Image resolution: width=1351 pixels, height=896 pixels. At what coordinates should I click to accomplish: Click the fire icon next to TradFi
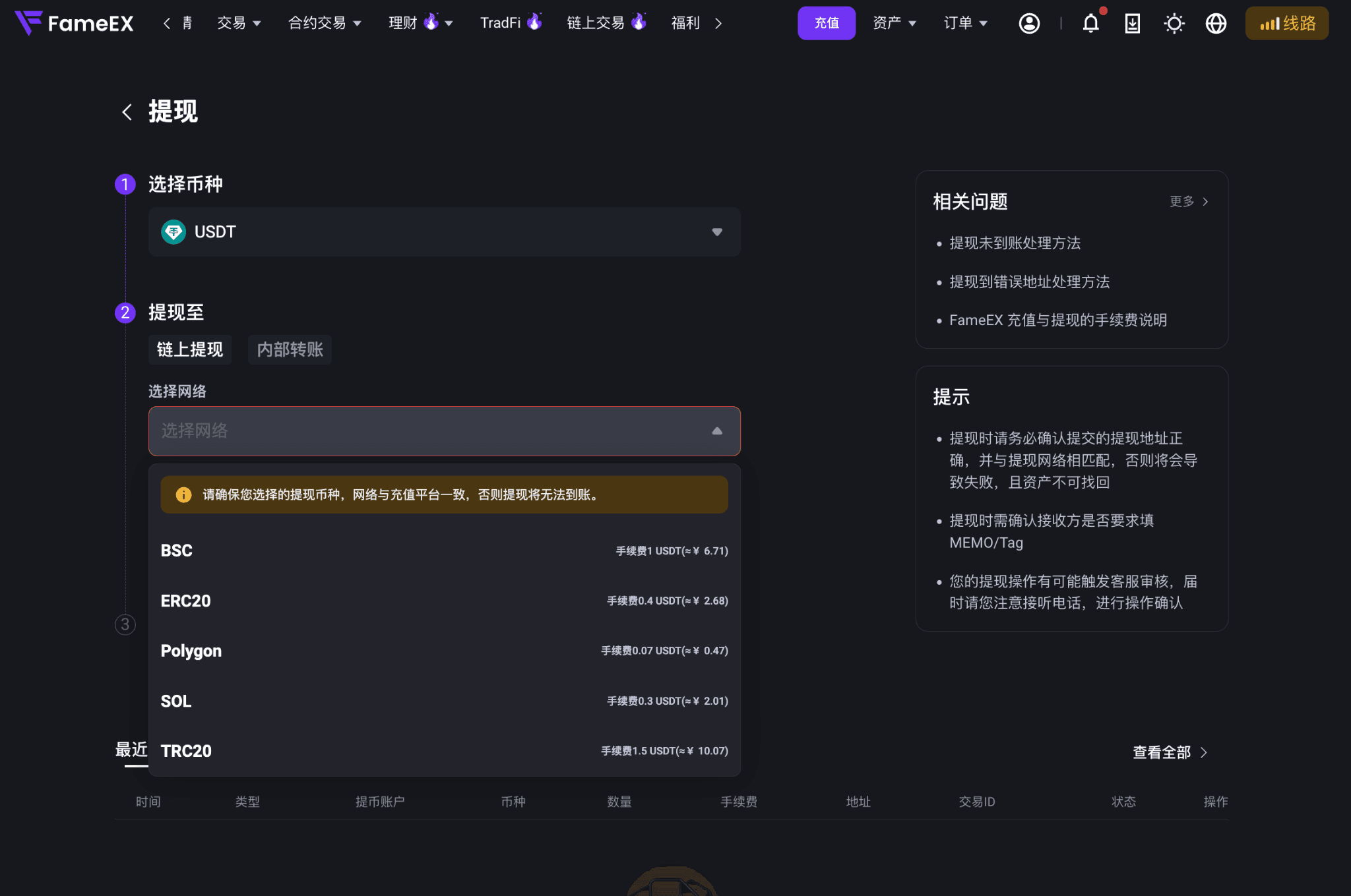click(534, 21)
